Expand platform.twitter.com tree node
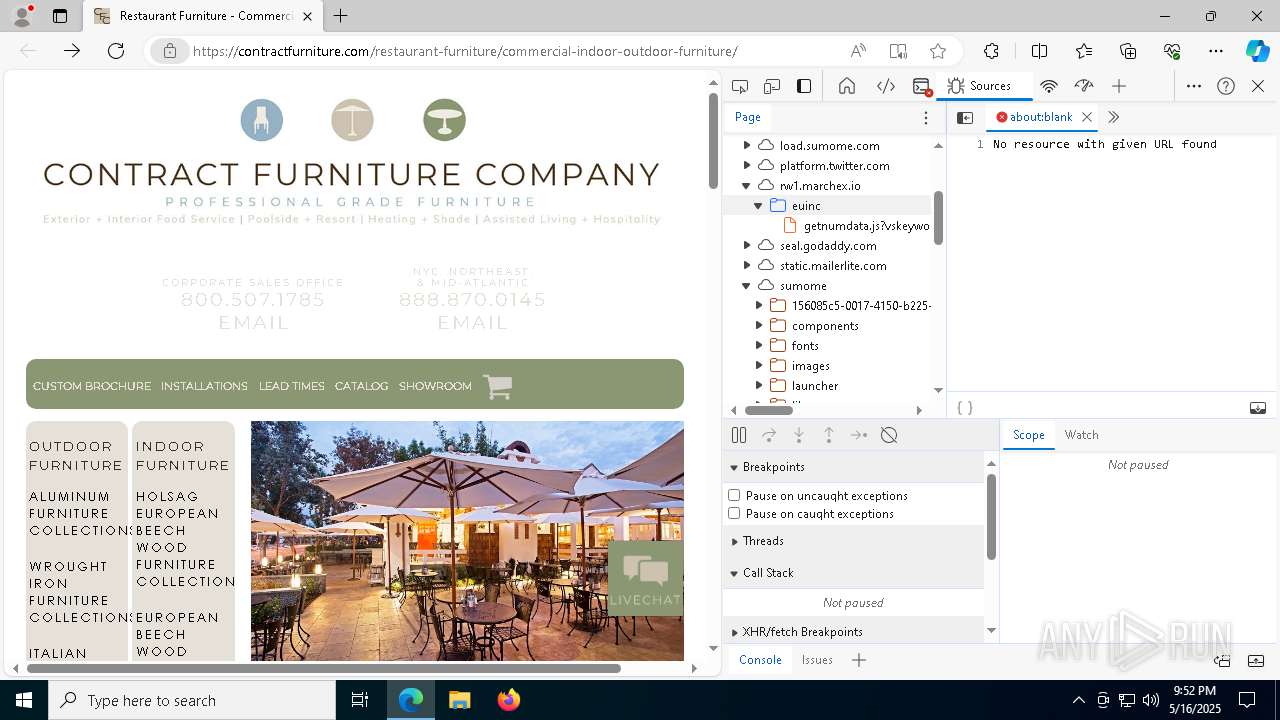The width and height of the screenshot is (1280, 720). [746, 165]
